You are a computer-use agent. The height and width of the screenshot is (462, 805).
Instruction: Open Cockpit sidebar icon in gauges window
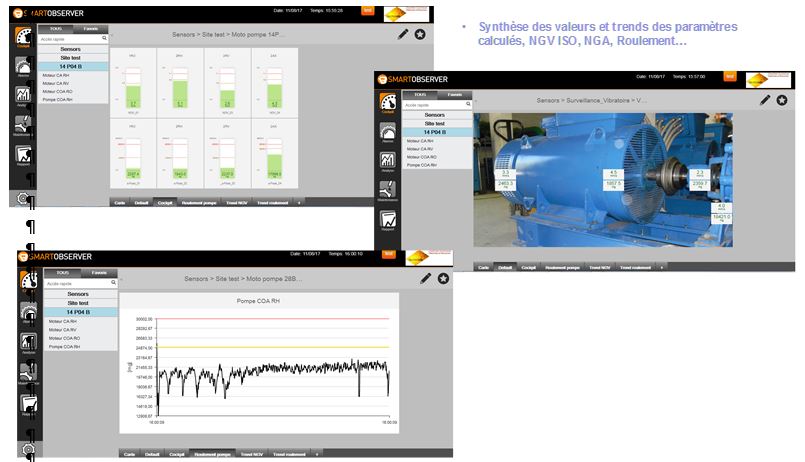tap(23, 37)
